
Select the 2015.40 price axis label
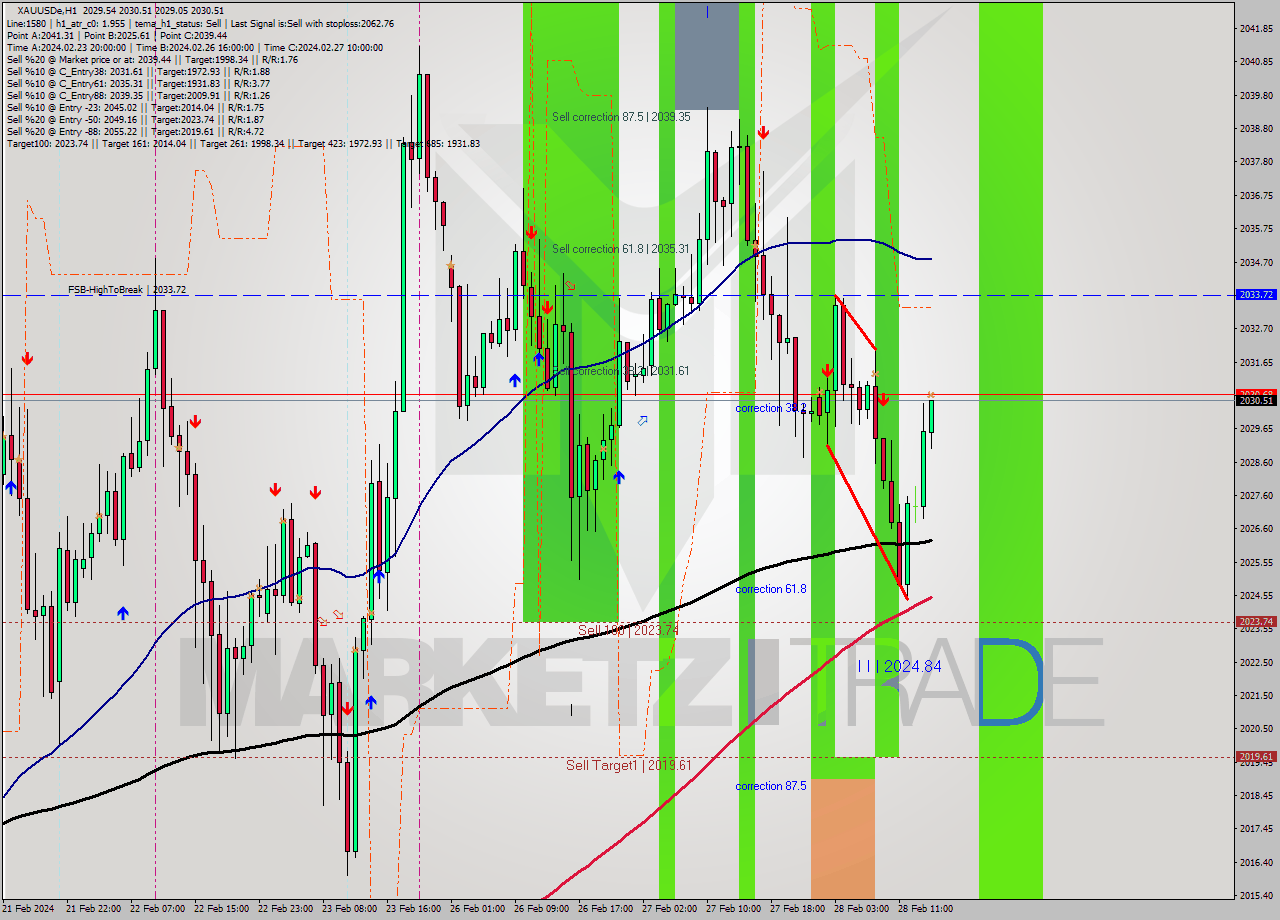(1257, 895)
